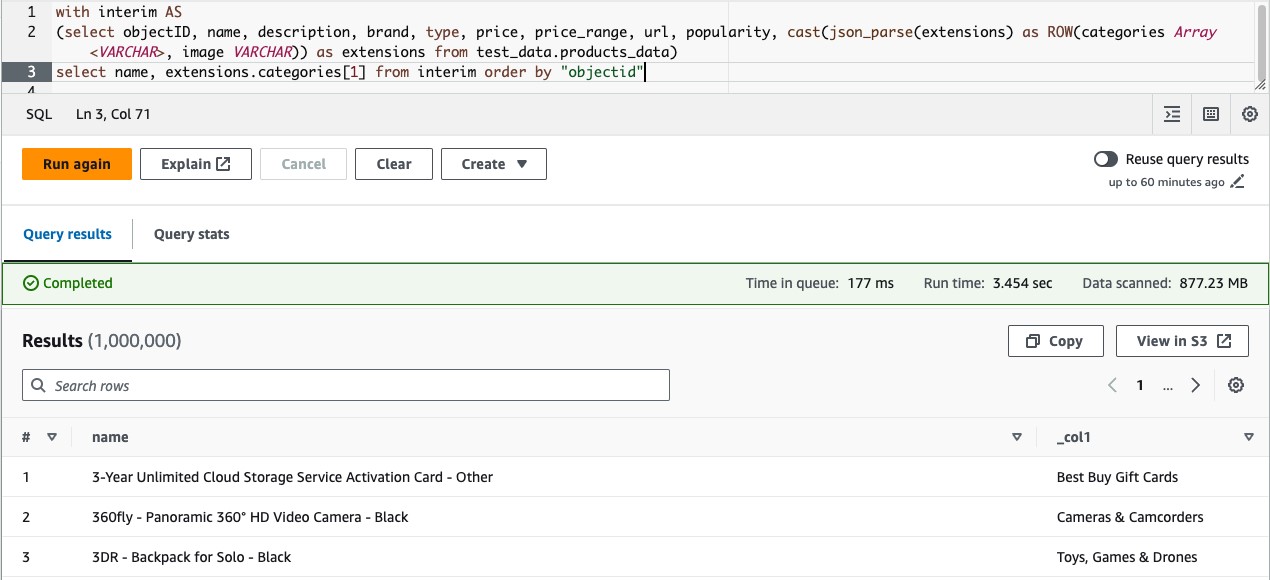
Task: Open the results table preferences gear
Action: pyautogui.click(x=1236, y=384)
